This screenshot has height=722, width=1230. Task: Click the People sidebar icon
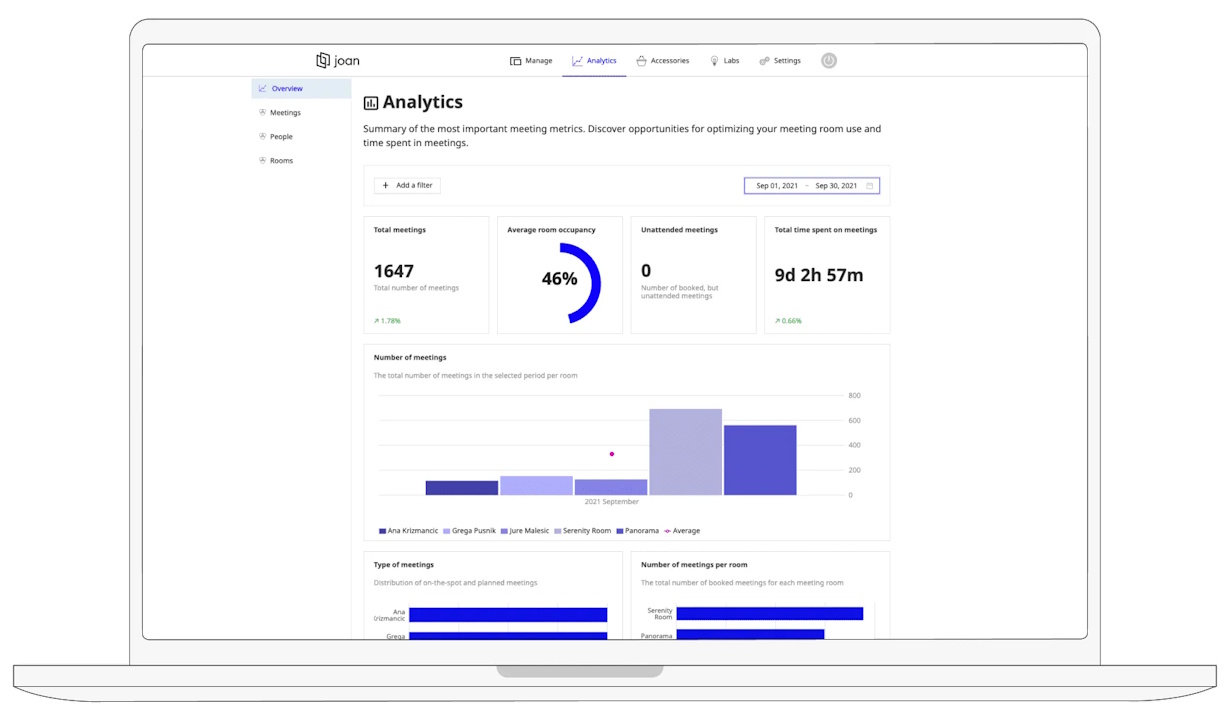263,136
